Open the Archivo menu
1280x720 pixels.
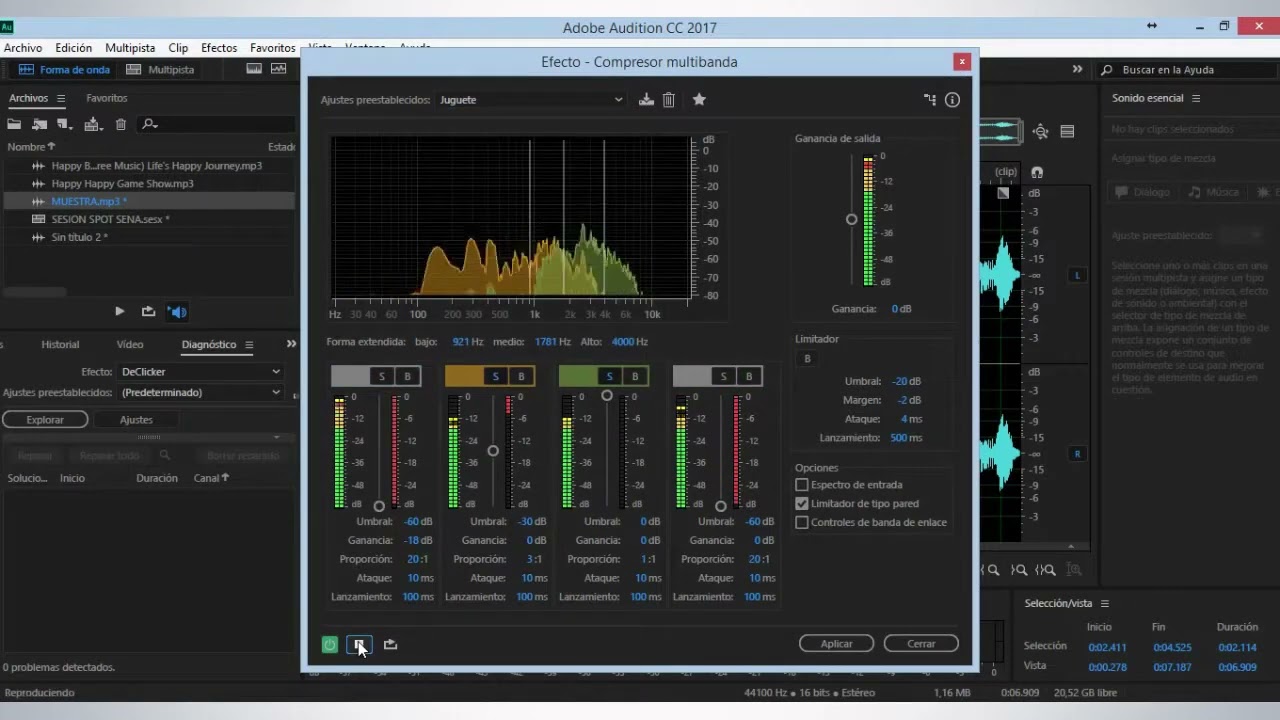point(23,48)
